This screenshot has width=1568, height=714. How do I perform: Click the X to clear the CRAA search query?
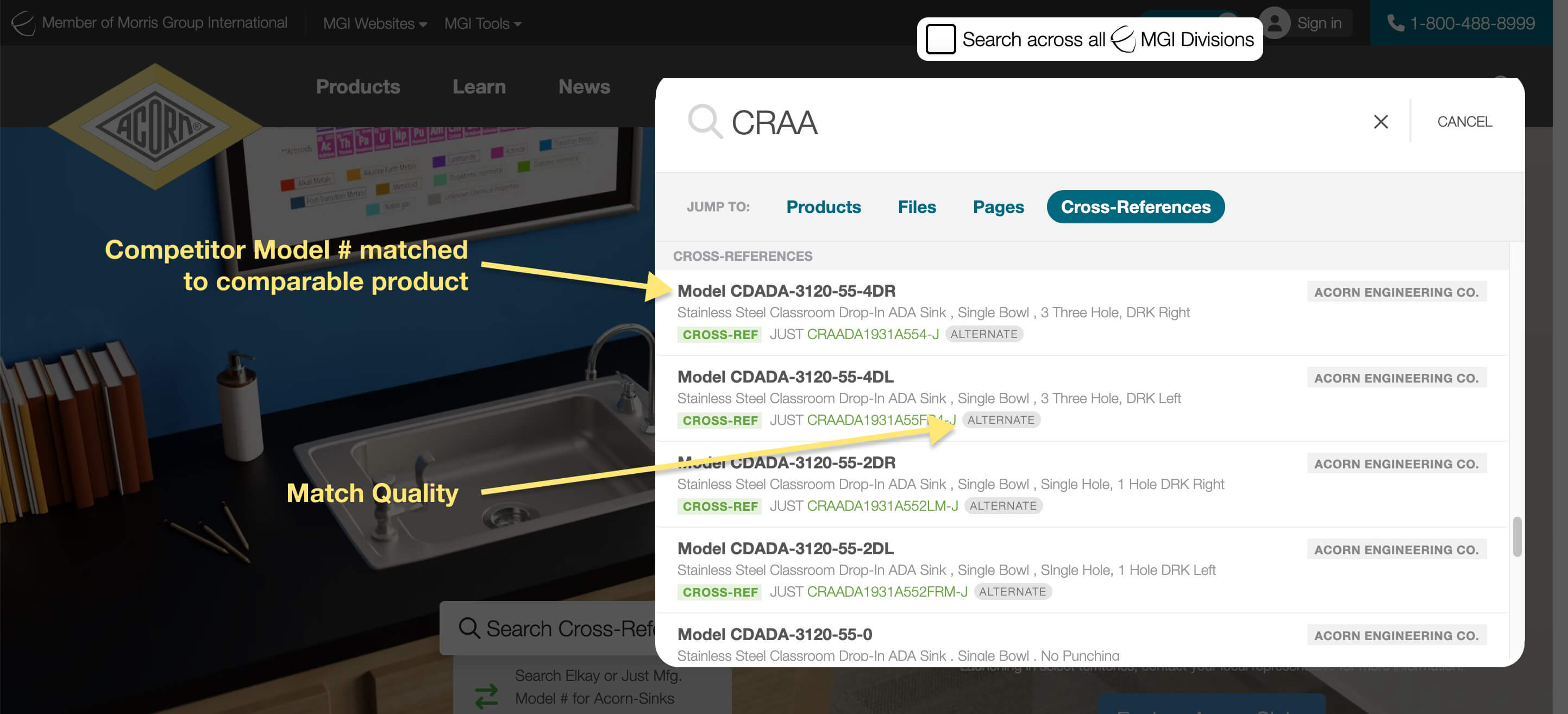tap(1381, 122)
